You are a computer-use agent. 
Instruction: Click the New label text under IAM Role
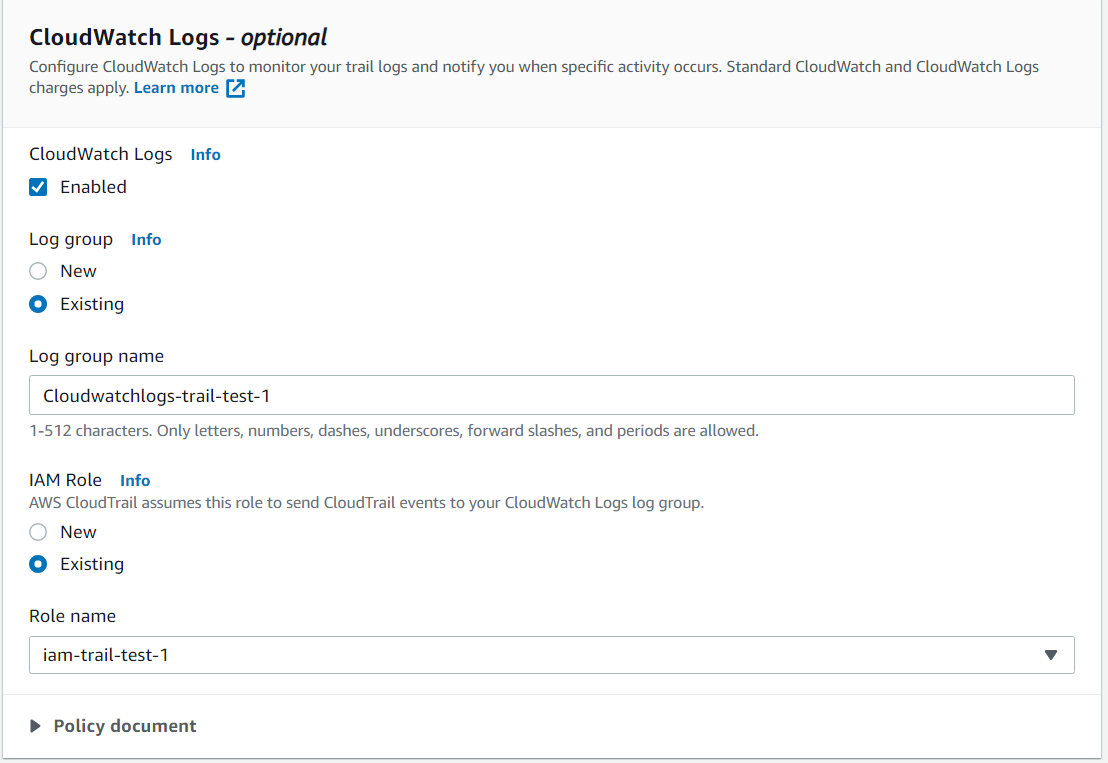(78, 532)
